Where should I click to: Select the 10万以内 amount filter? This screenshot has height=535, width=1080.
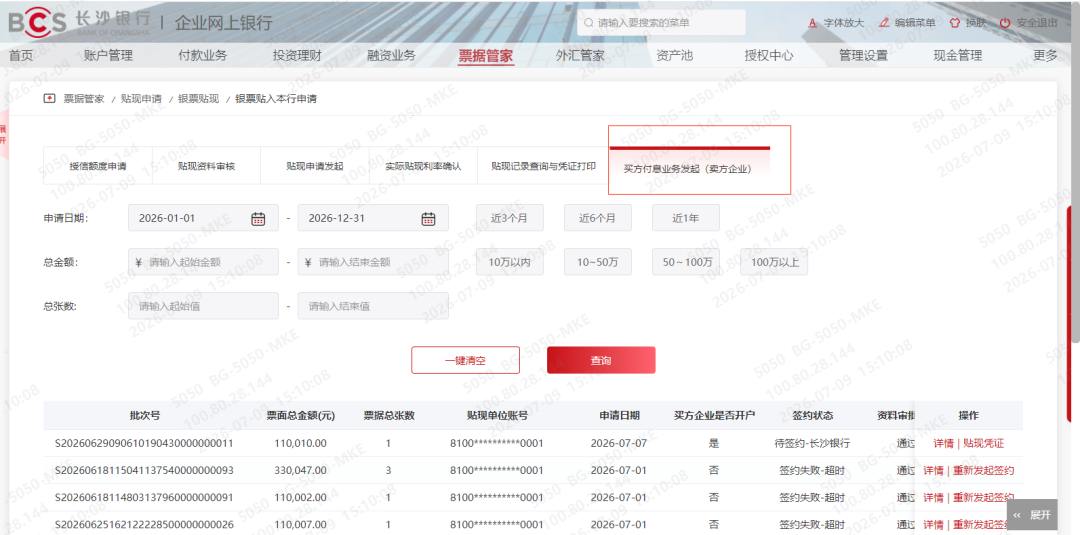click(510, 262)
